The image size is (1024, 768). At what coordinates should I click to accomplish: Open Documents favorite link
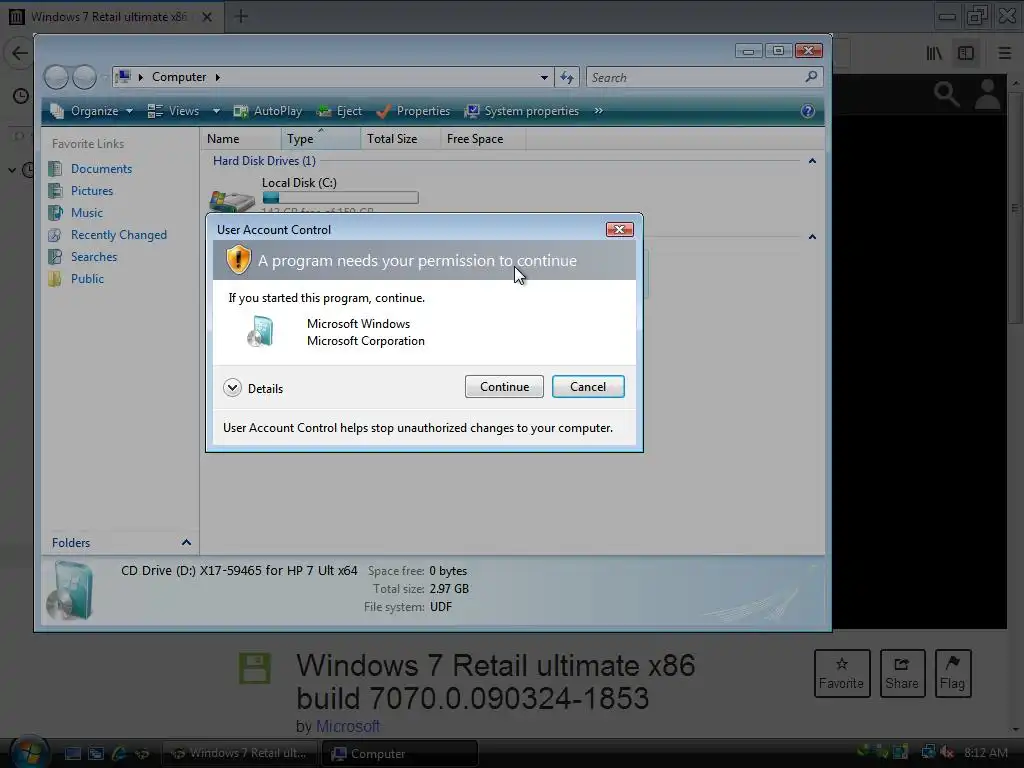(x=101, y=168)
